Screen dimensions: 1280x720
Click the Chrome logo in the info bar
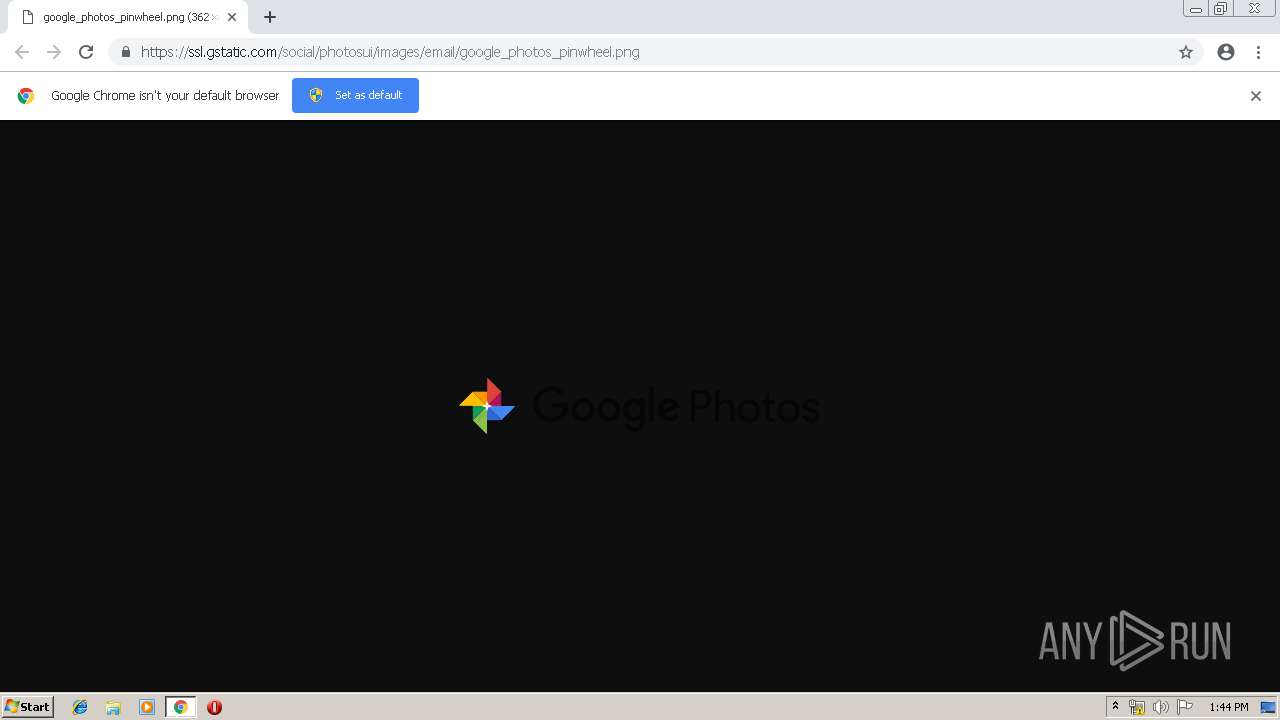(x=26, y=96)
